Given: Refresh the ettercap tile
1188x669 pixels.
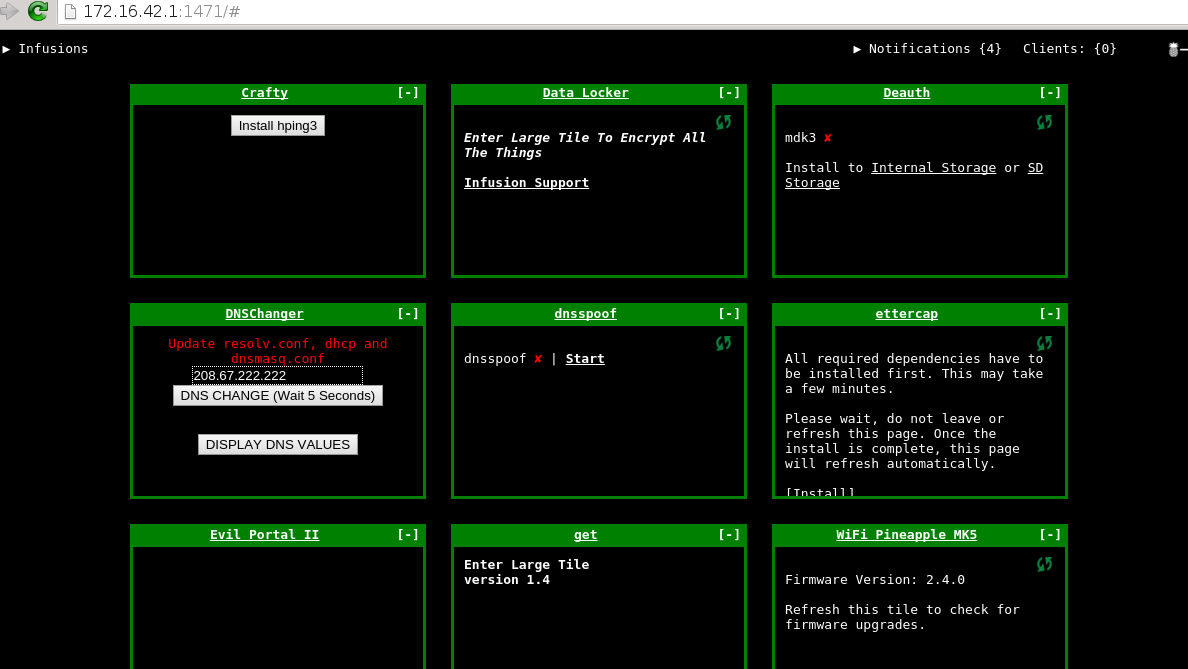Looking at the screenshot, I should (1044, 343).
